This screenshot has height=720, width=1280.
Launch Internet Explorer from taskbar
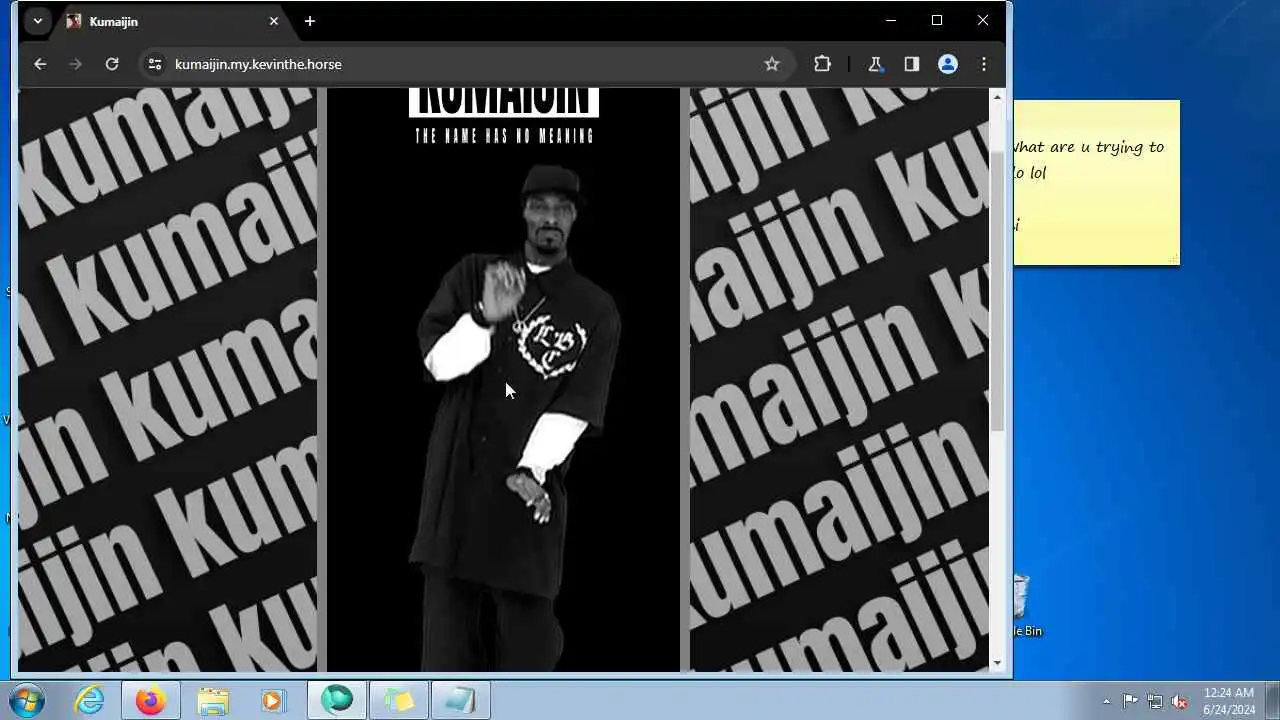[x=90, y=701]
